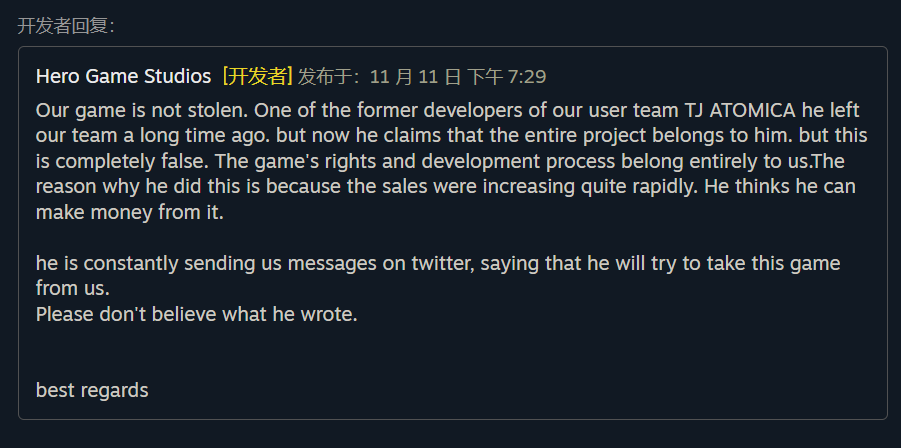Click the 发布于: label text
901x448 pixels.
click(330, 77)
